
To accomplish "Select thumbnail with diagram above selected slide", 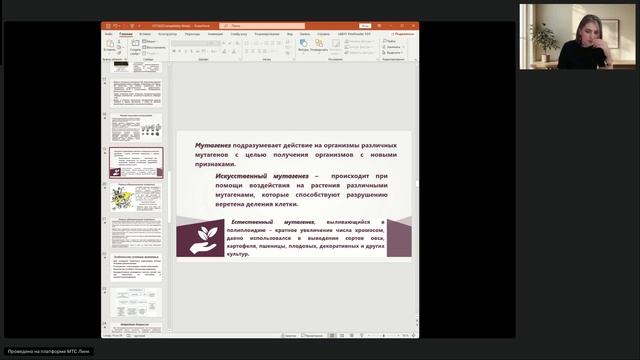I will [136, 128].
